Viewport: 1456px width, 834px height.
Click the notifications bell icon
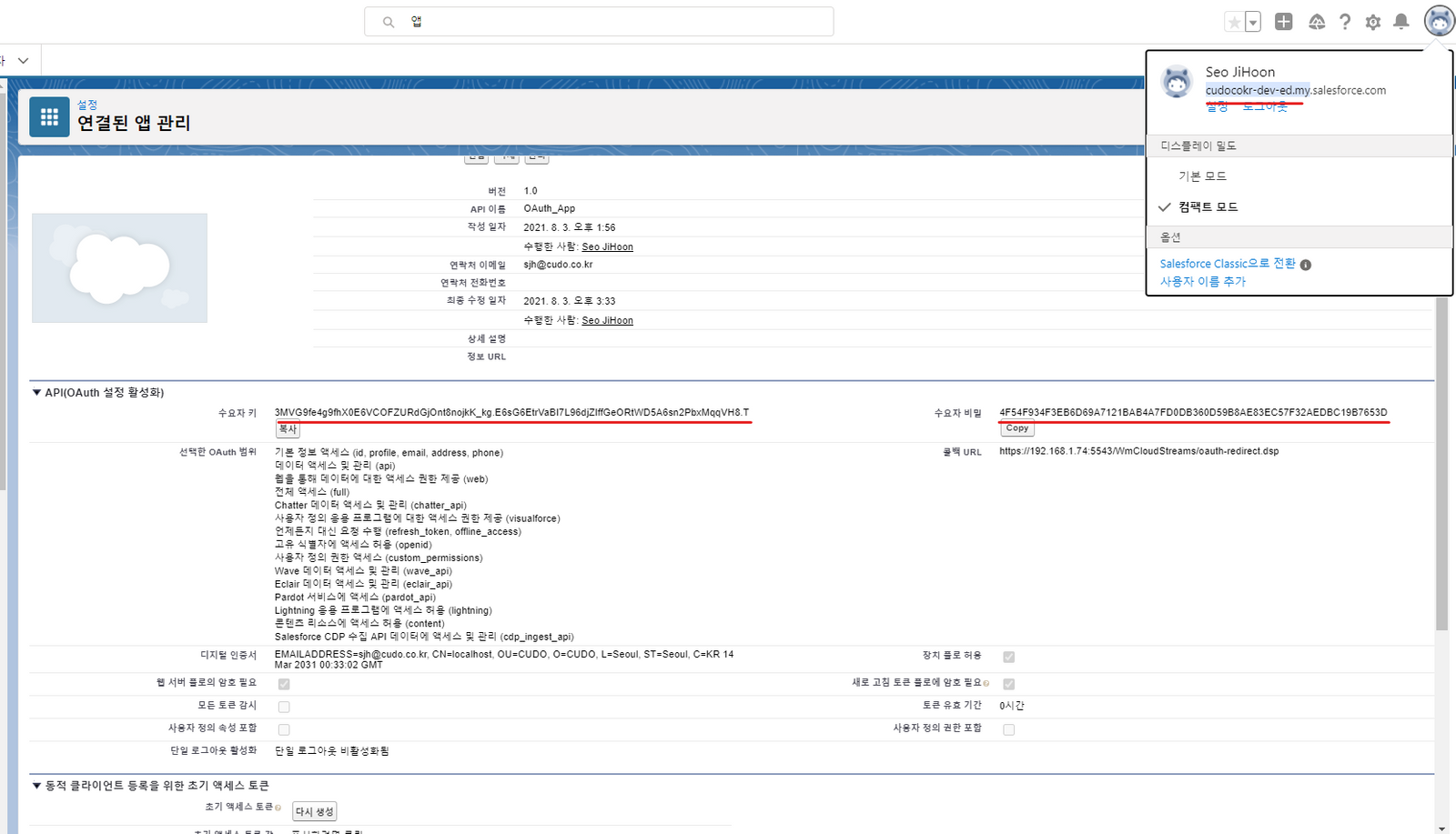pyautogui.click(x=1401, y=22)
